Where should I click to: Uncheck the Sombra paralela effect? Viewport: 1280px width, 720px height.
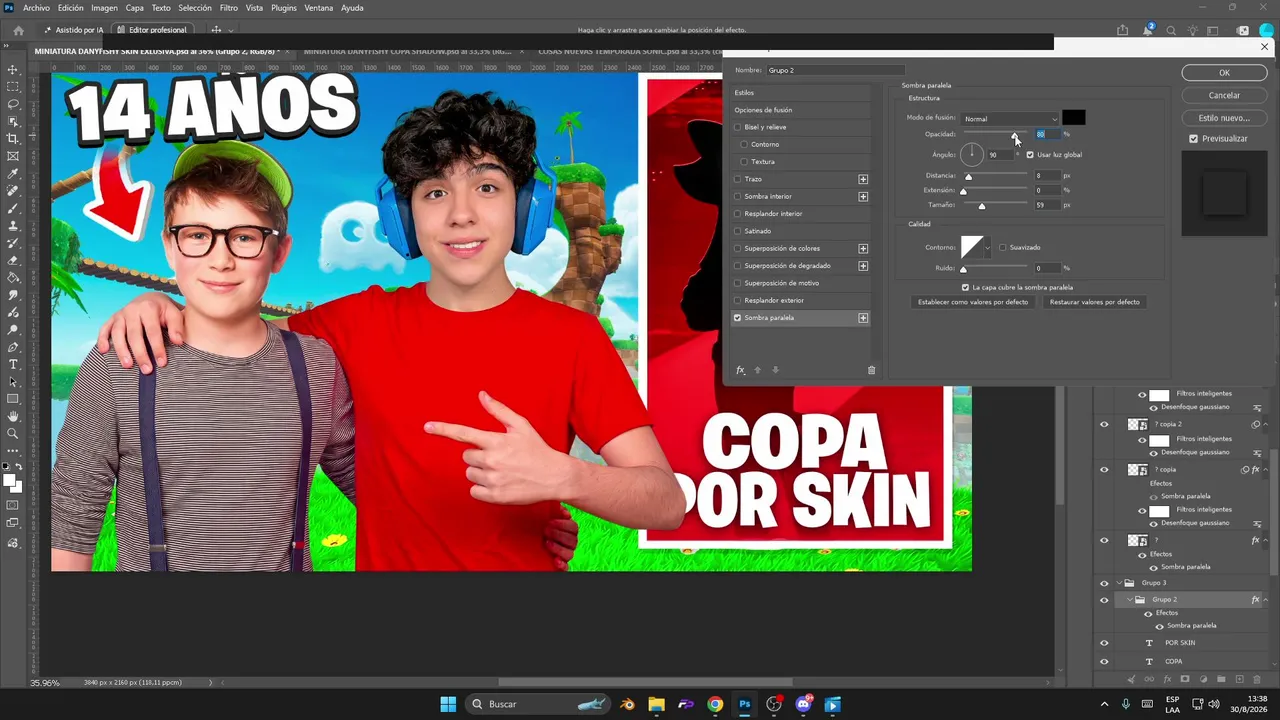738,318
